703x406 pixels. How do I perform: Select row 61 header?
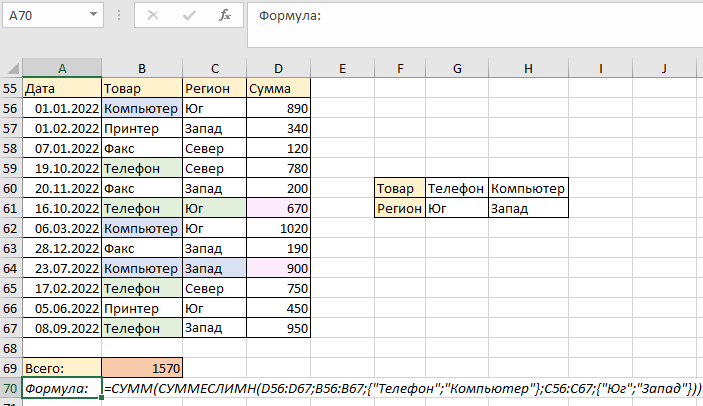pyautogui.click(x=11, y=208)
